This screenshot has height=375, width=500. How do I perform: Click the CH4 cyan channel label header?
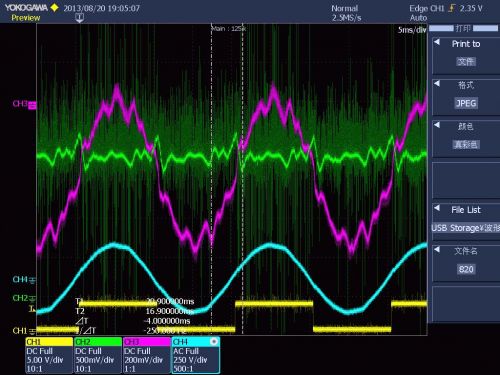click(195, 341)
